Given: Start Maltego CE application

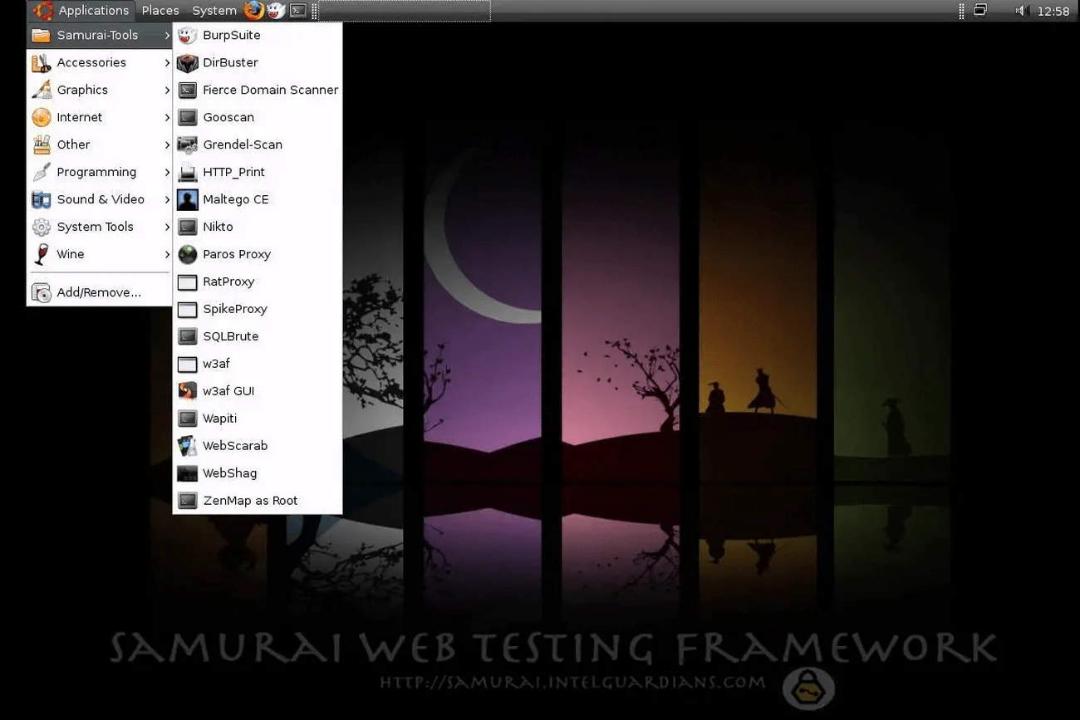Looking at the screenshot, I should [257, 200].
